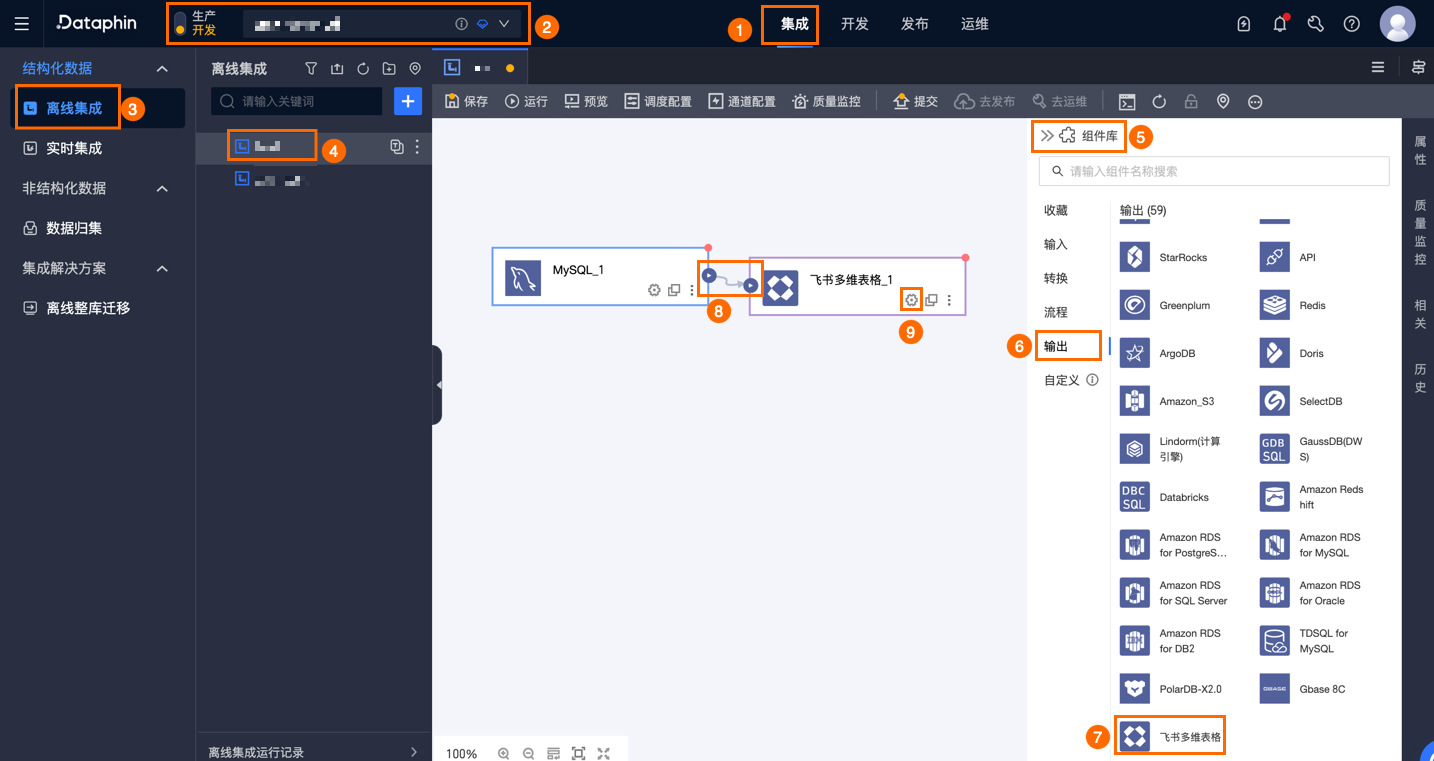Choose the StarRocks output component

(x=1164, y=257)
